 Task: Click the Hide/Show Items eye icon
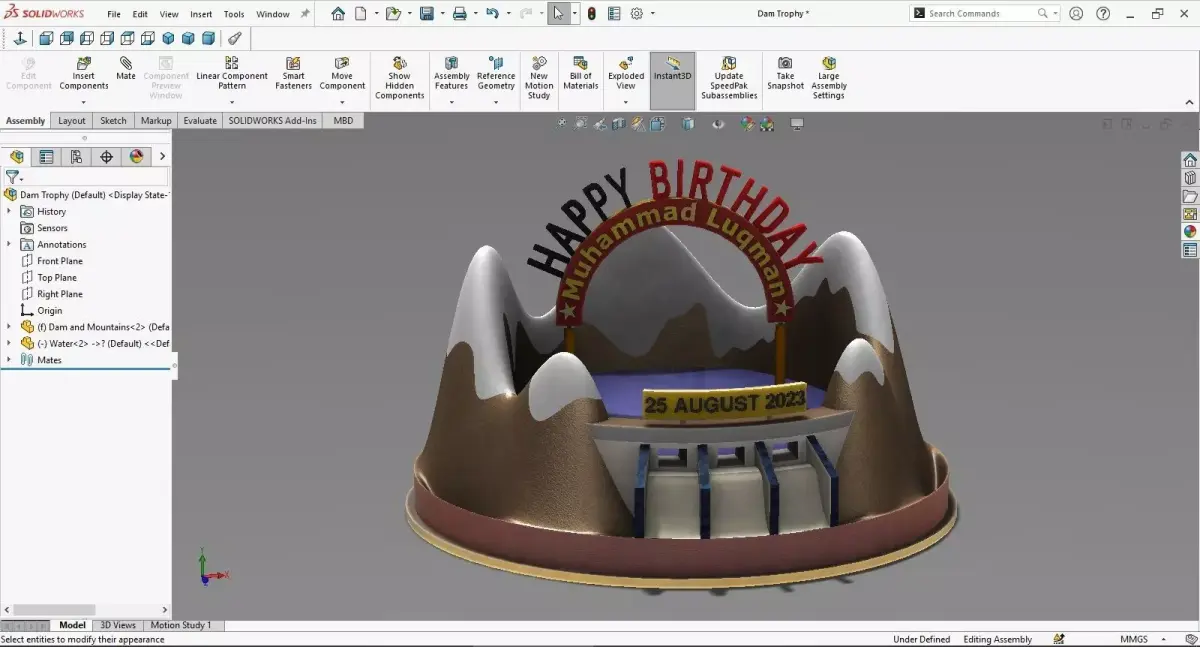(718, 124)
